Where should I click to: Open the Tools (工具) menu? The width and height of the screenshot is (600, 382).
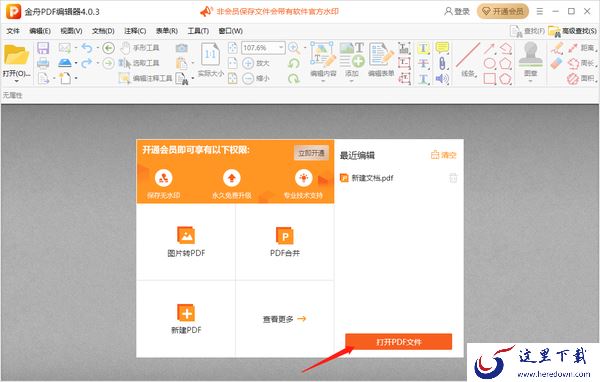coord(198,31)
